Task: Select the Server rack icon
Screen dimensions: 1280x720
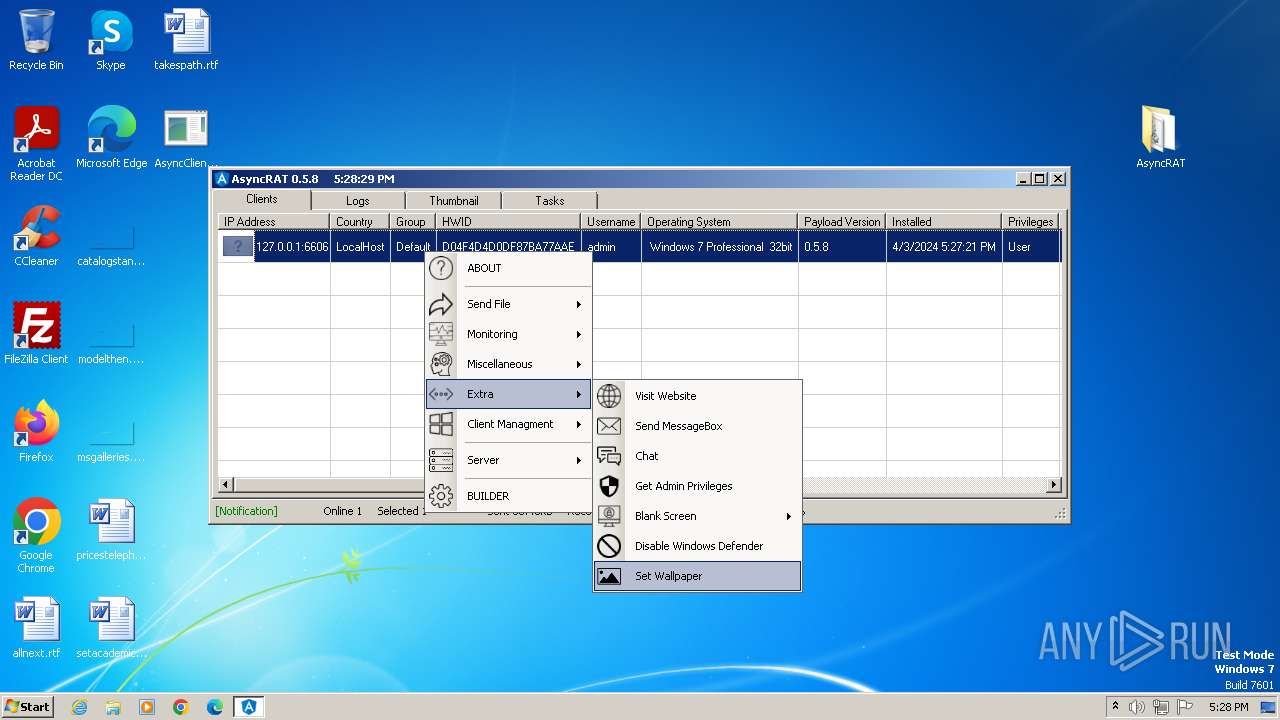Action: (x=441, y=460)
